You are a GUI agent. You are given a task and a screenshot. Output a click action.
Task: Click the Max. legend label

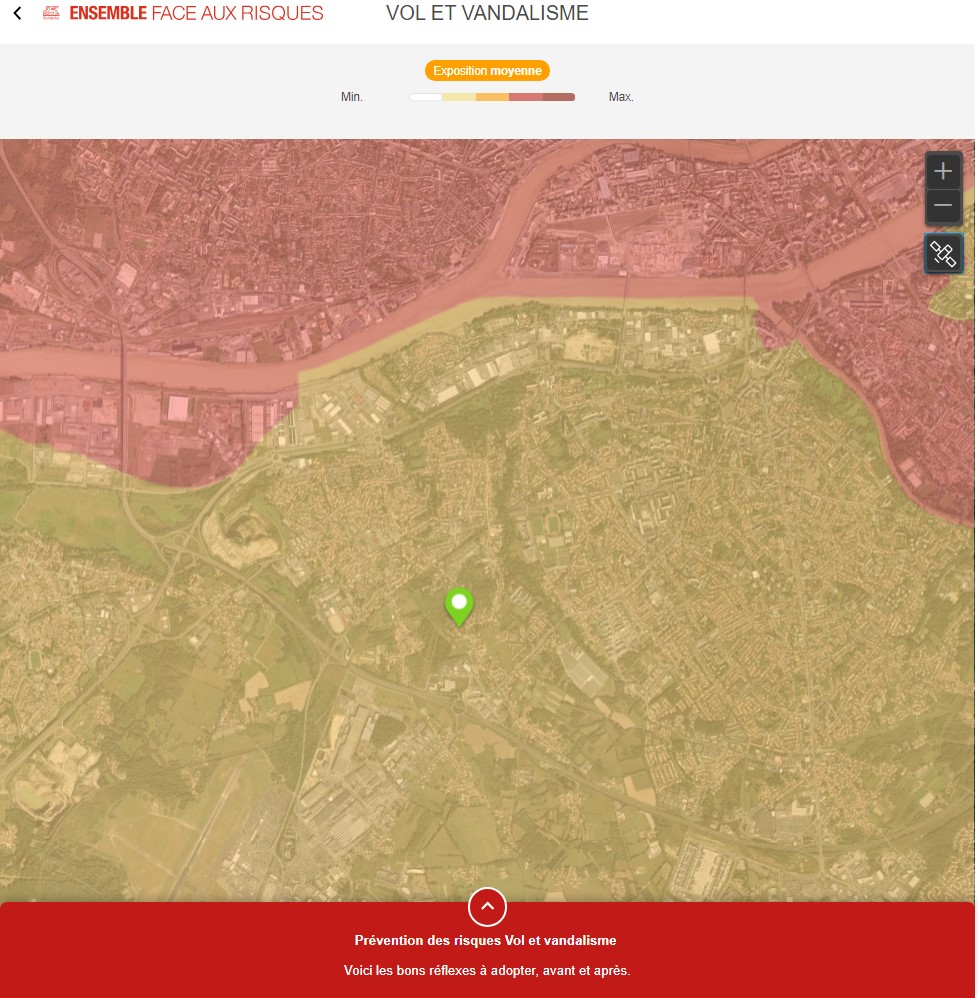[621, 97]
